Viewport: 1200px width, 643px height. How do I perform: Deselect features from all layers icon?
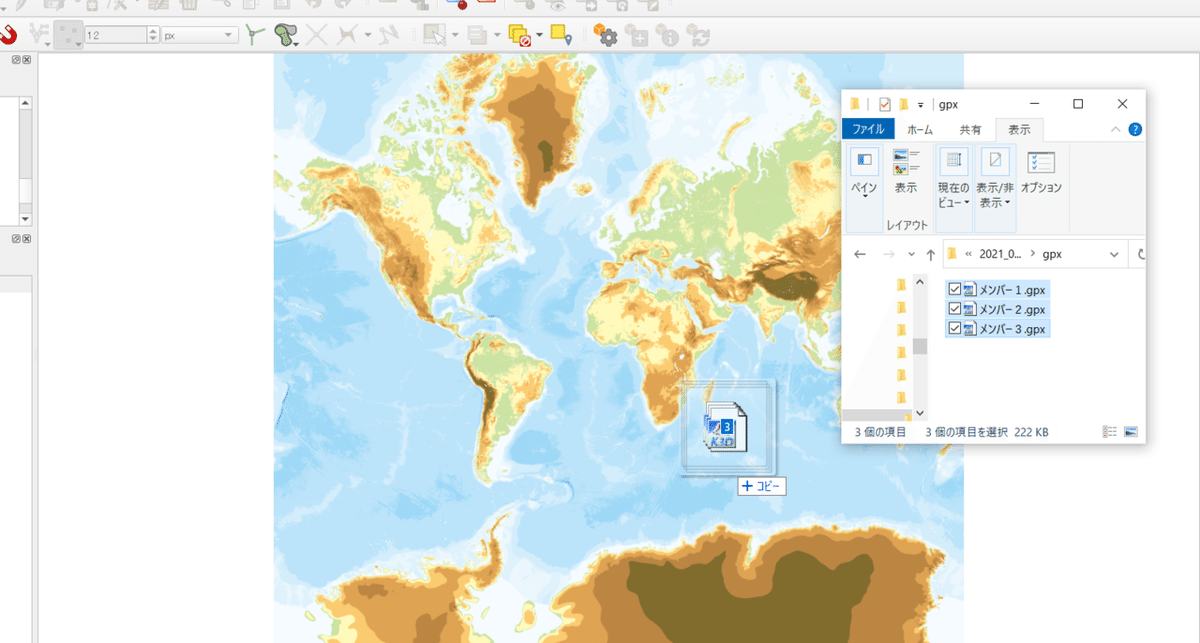pyautogui.click(x=519, y=35)
